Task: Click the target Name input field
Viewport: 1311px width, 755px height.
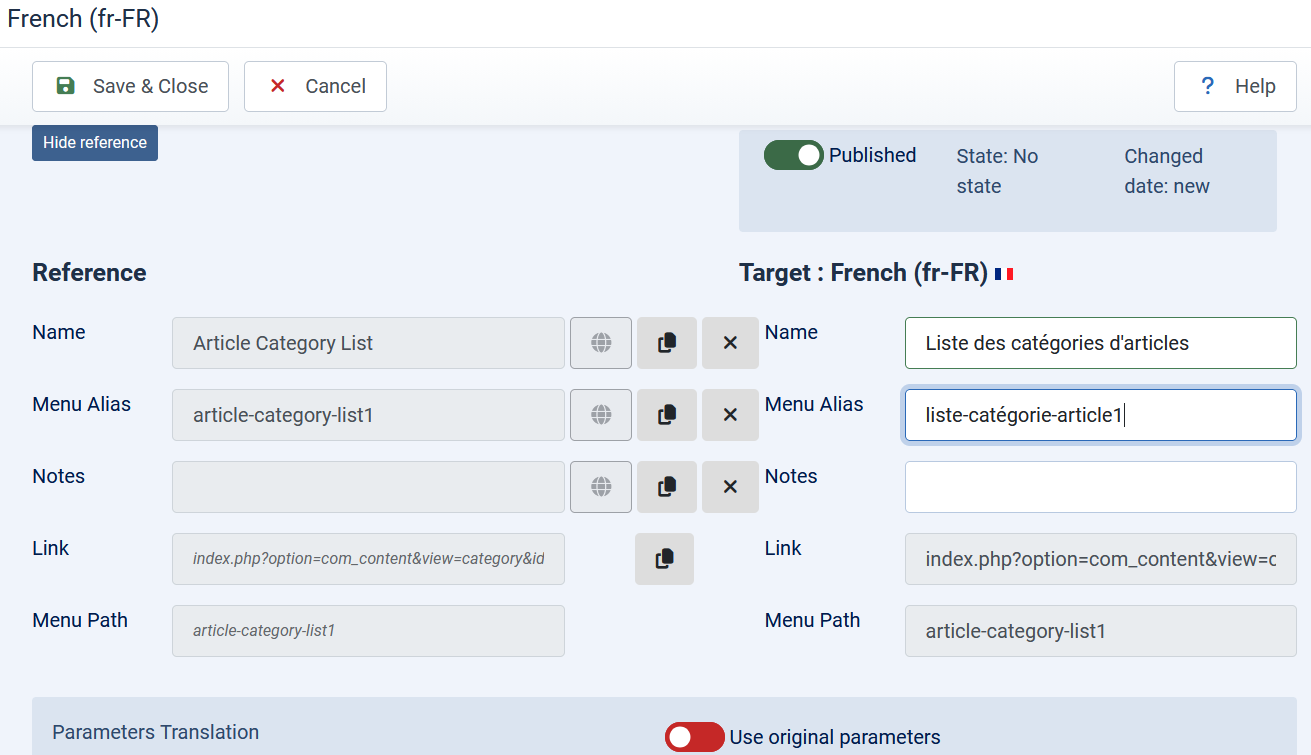Action: click(1100, 343)
